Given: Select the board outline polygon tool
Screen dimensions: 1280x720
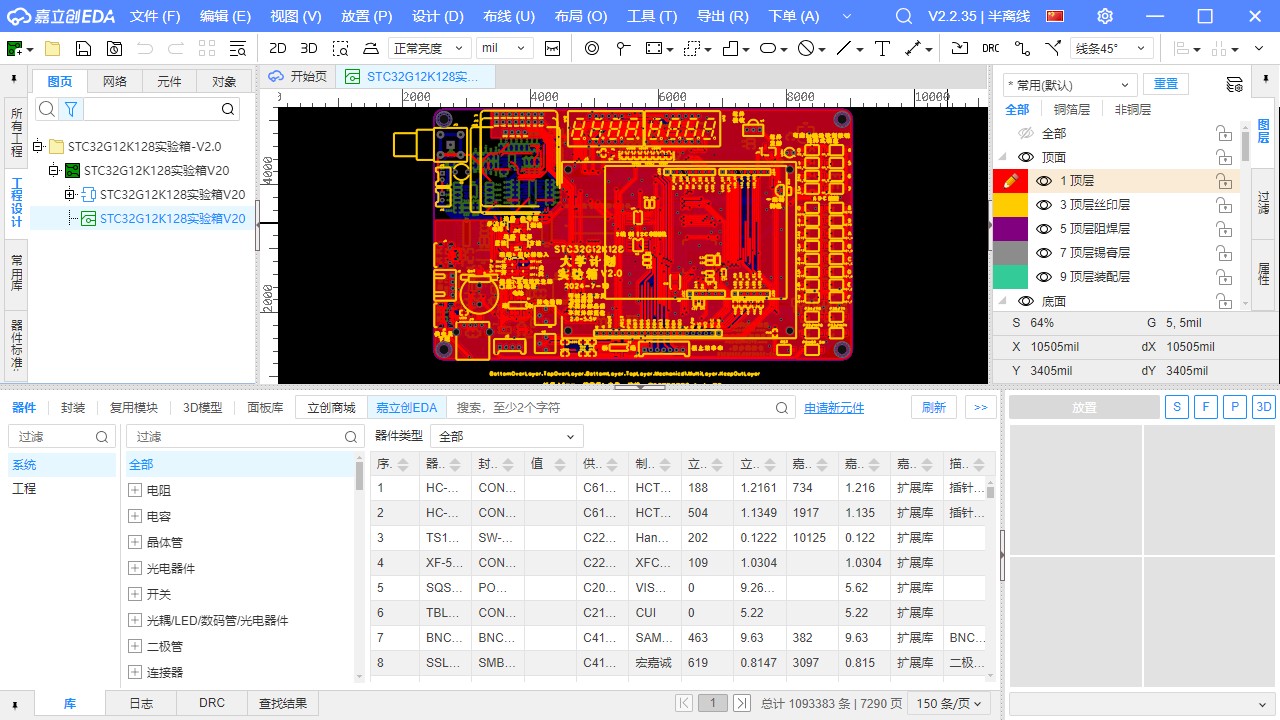Looking at the screenshot, I should coord(730,48).
